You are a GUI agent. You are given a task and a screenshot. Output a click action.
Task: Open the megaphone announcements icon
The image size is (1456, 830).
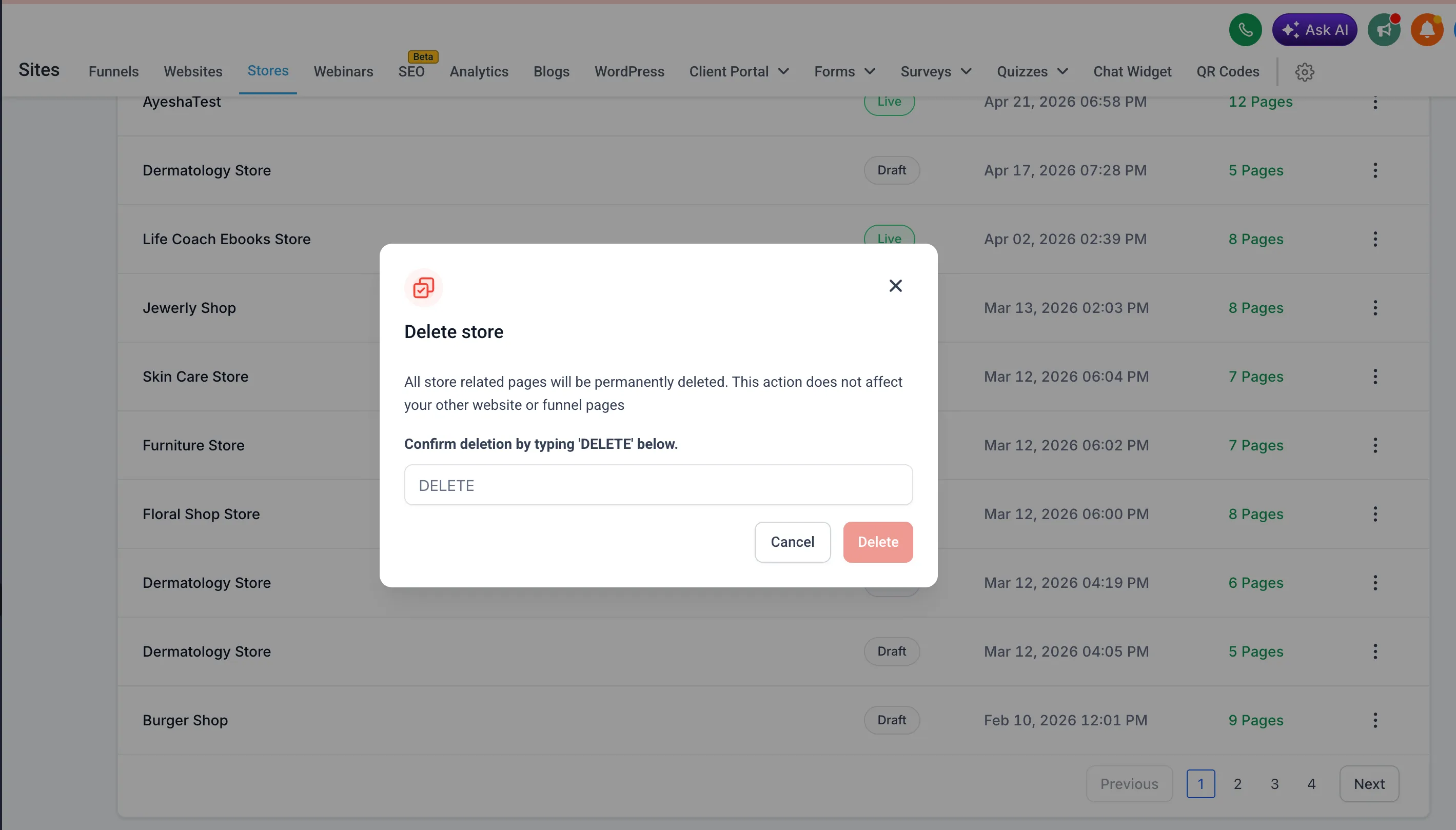tap(1384, 30)
